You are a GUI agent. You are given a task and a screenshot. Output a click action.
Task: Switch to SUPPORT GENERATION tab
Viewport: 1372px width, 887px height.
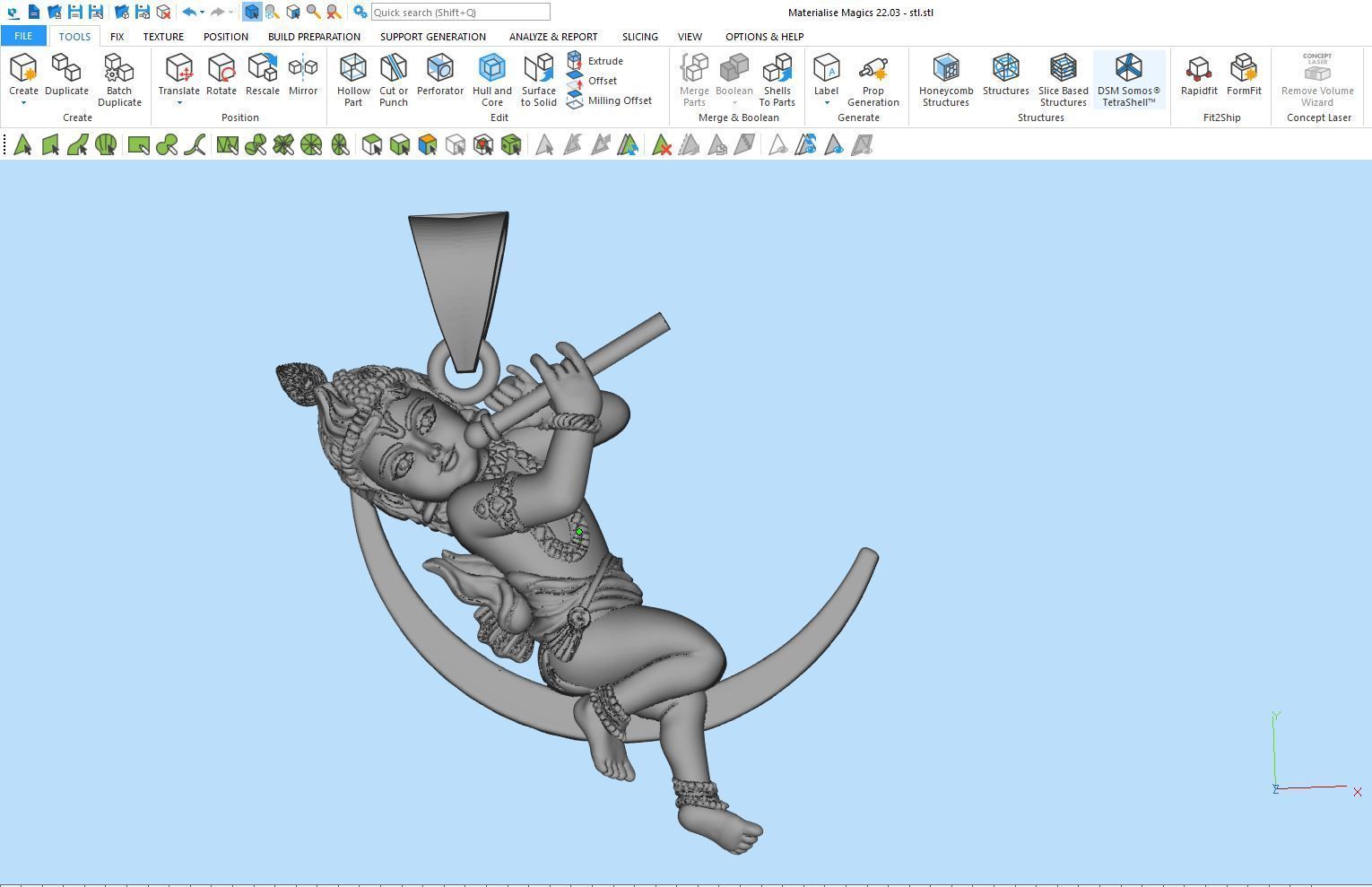click(x=433, y=37)
